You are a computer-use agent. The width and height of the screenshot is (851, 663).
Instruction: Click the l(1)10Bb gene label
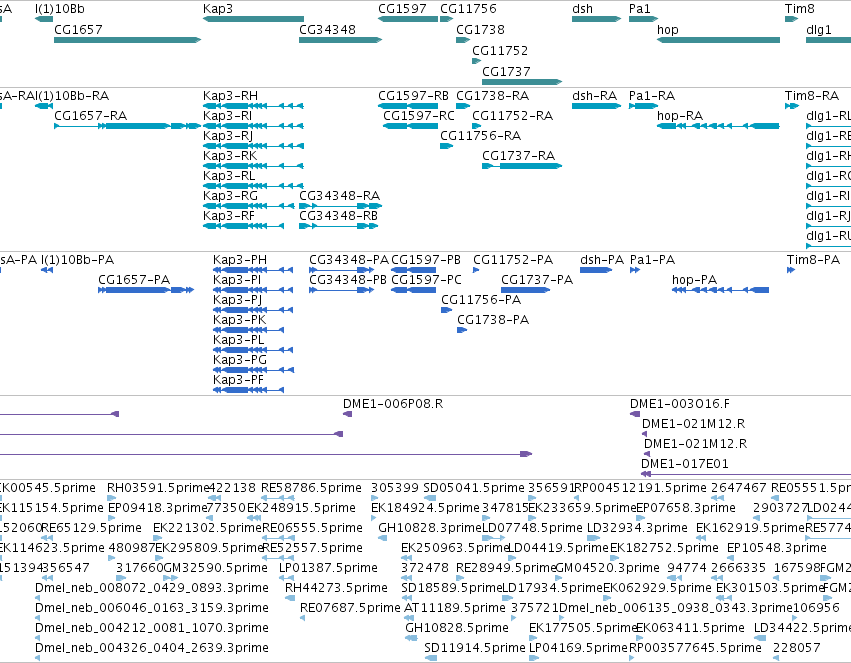pos(60,9)
